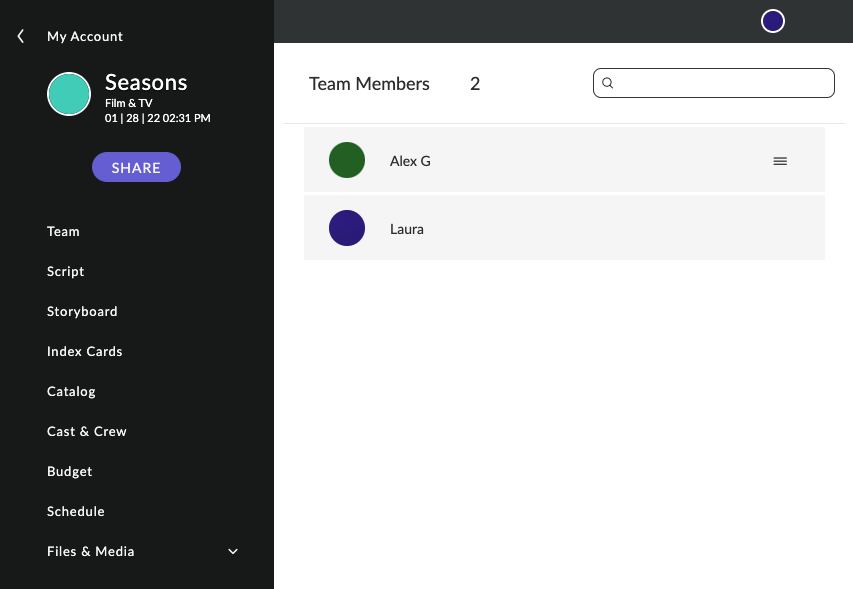The image size is (853, 589).
Task: Select Index Cards from the sidebar
Action: 84,351
